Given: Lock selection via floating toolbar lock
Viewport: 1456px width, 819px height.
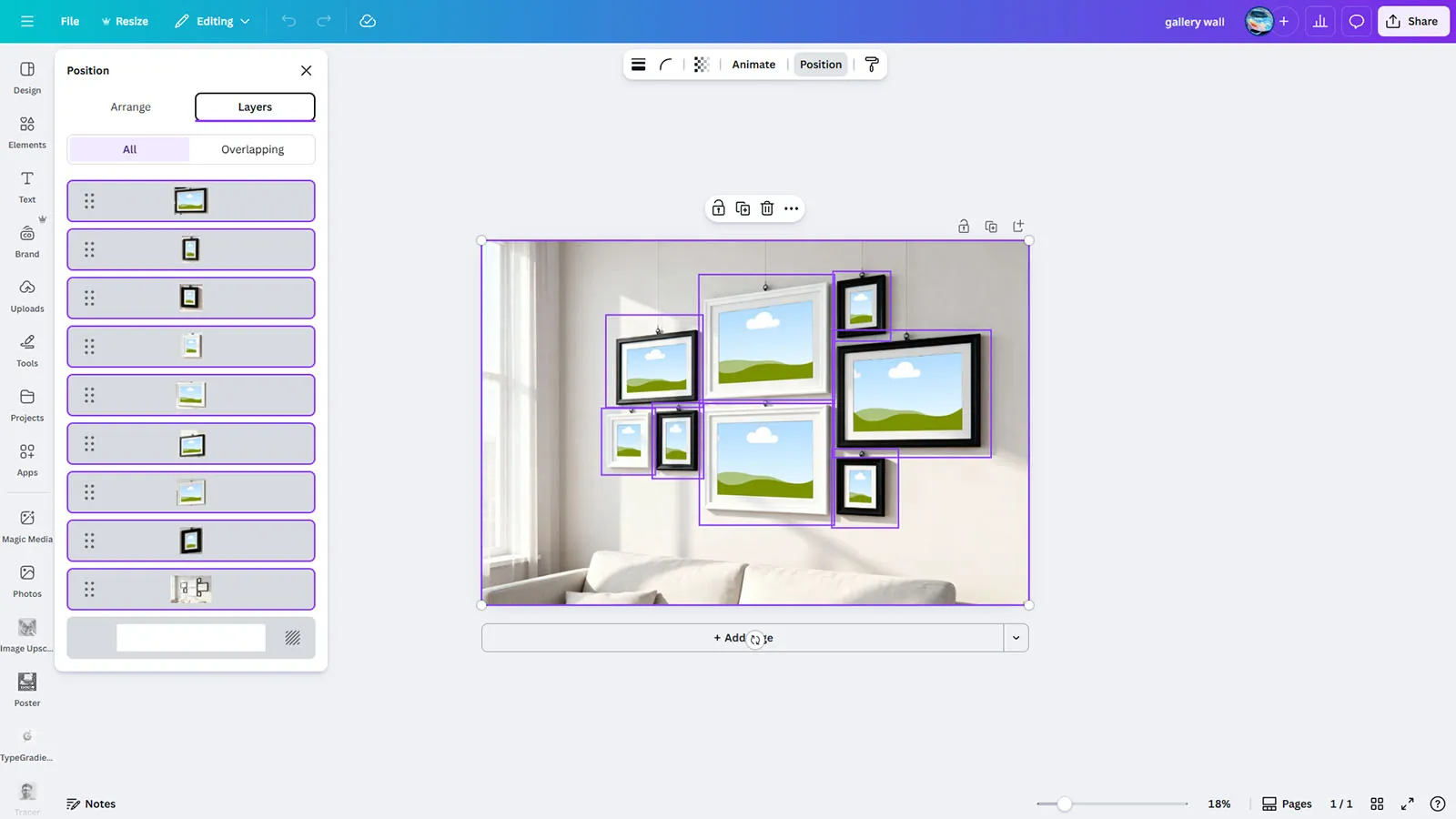Looking at the screenshot, I should (718, 208).
